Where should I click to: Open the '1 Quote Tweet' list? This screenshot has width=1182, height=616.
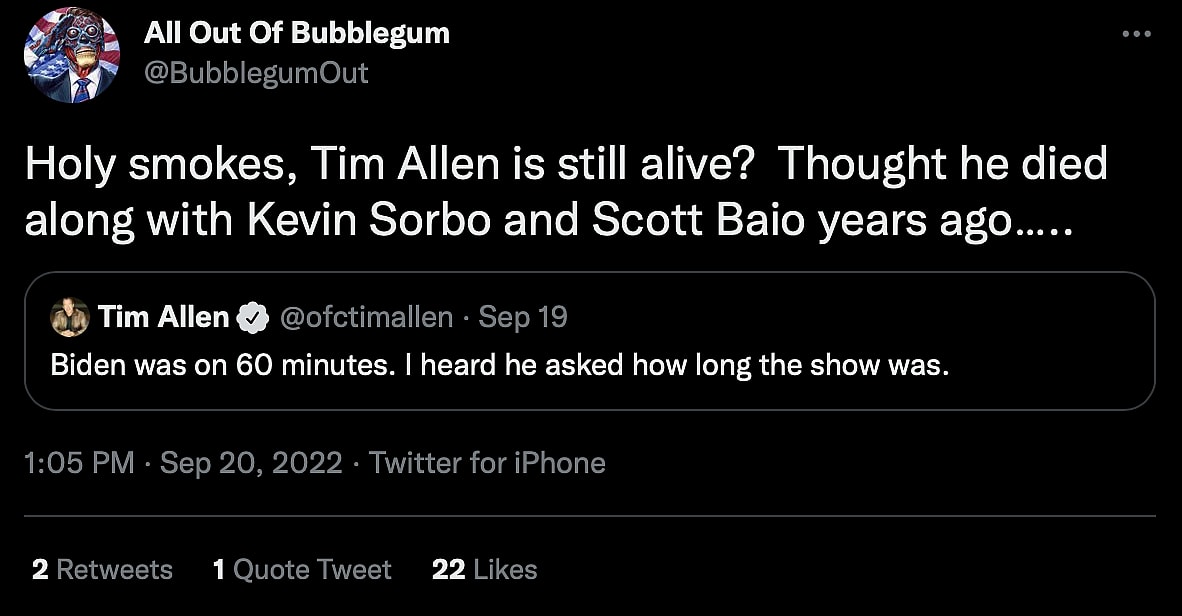302,570
